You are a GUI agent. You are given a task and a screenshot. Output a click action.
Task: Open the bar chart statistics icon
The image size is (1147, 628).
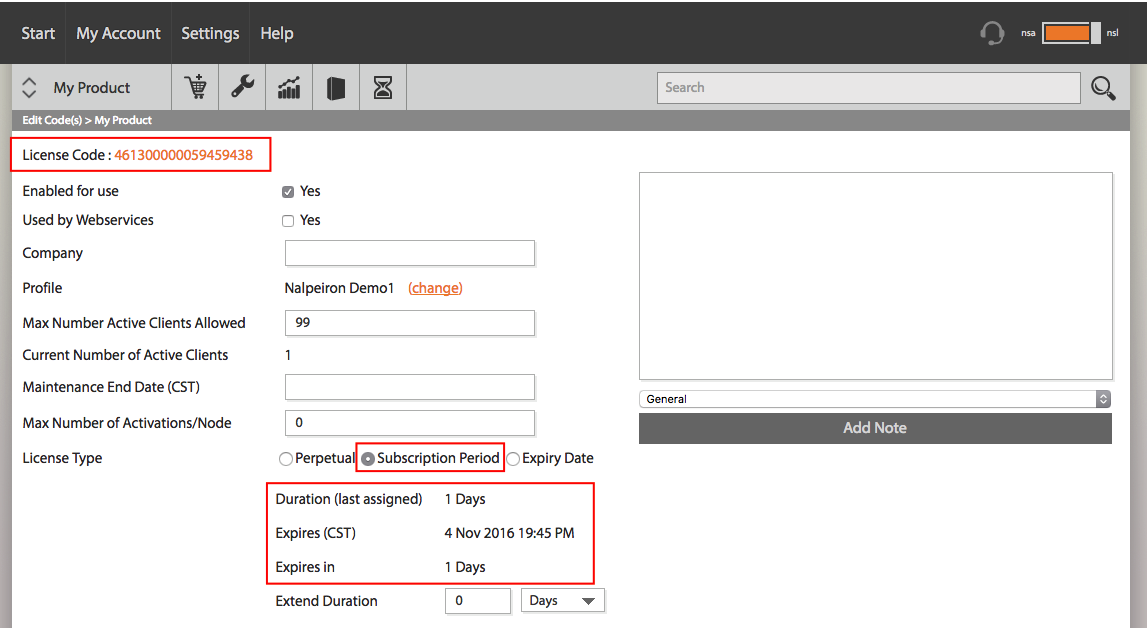[289, 88]
